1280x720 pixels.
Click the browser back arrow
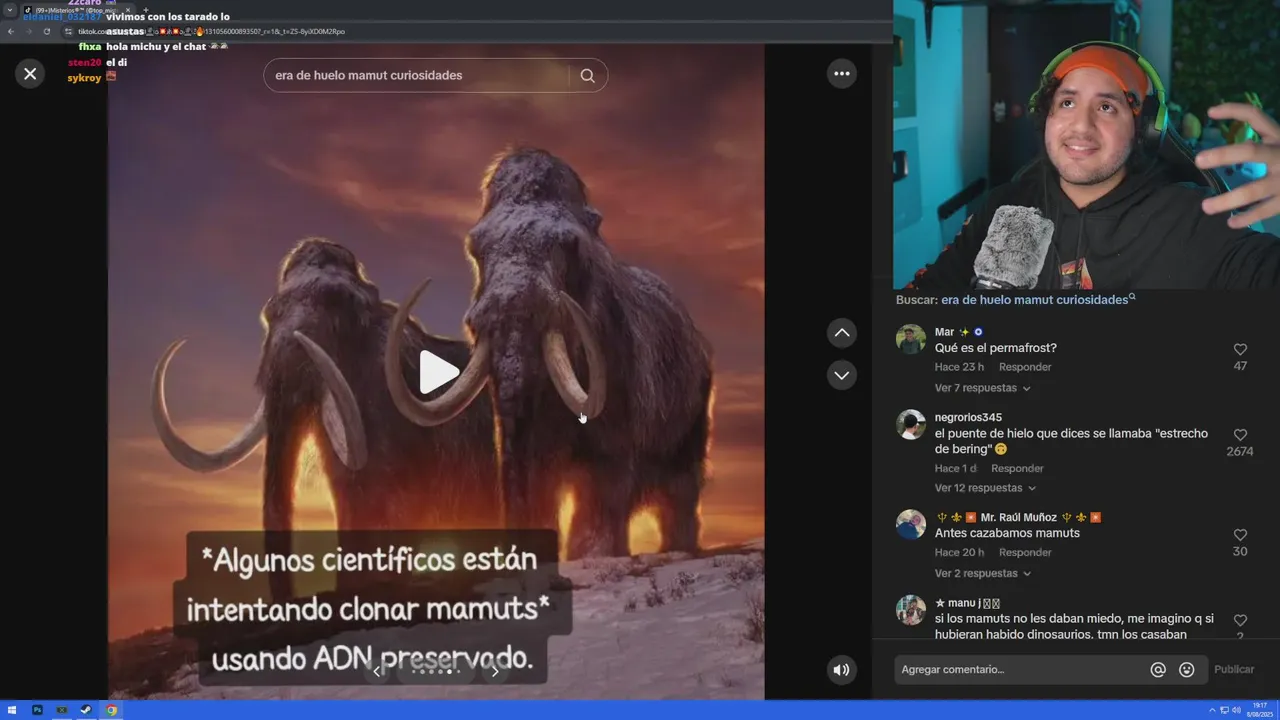pos(11,31)
